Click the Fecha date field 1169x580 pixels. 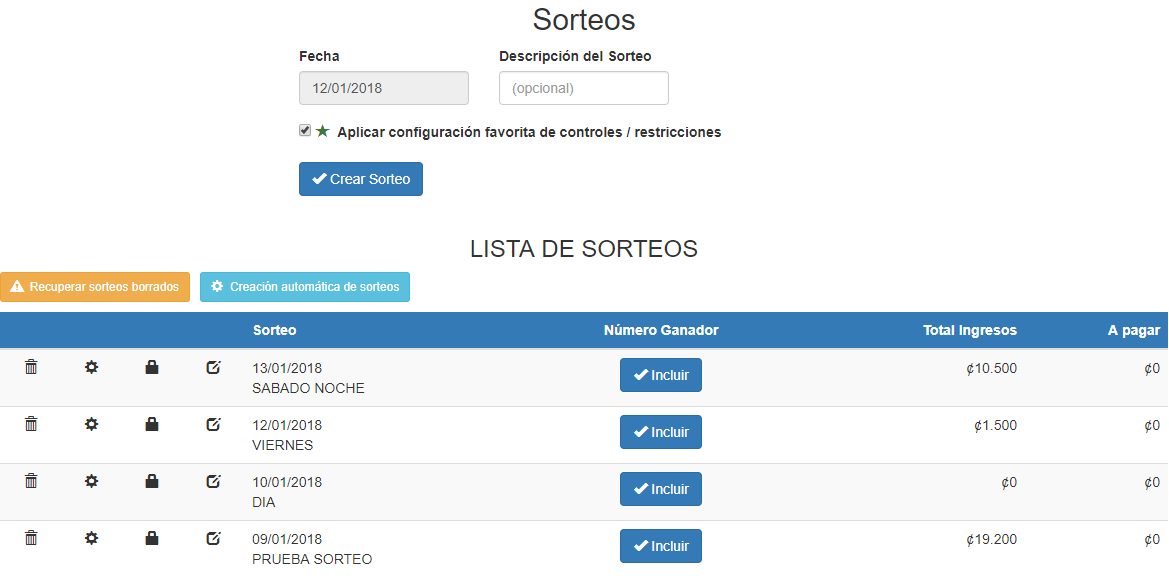tap(384, 88)
